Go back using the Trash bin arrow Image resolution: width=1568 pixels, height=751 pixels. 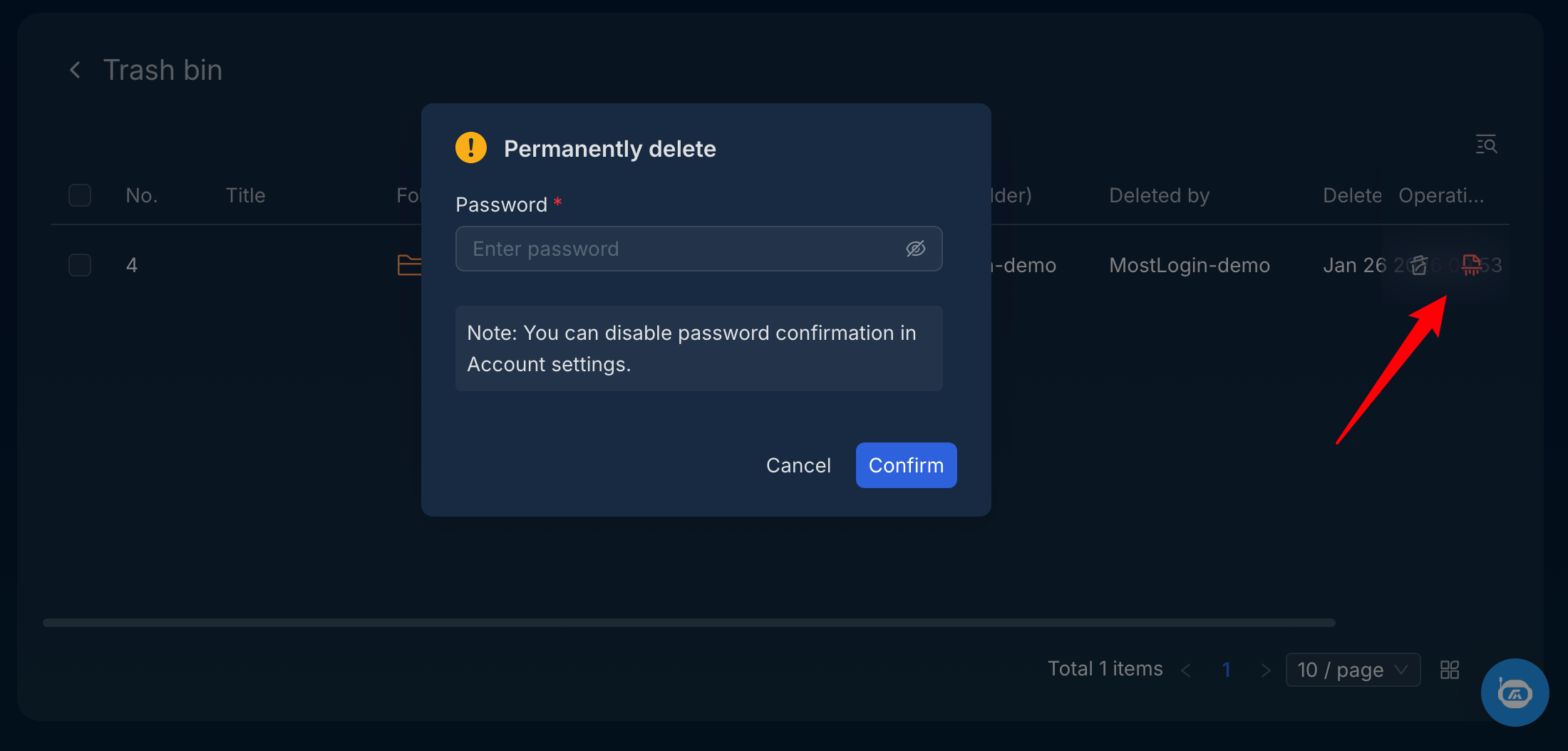(x=75, y=70)
